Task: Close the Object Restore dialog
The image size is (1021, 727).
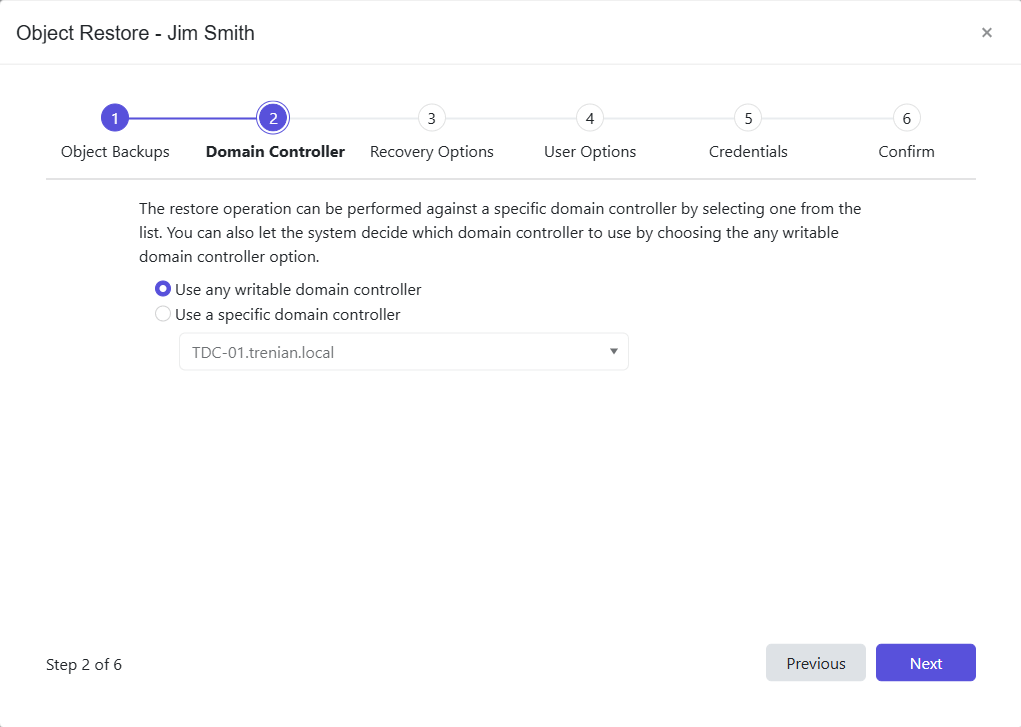Action: [x=987, y=32]
